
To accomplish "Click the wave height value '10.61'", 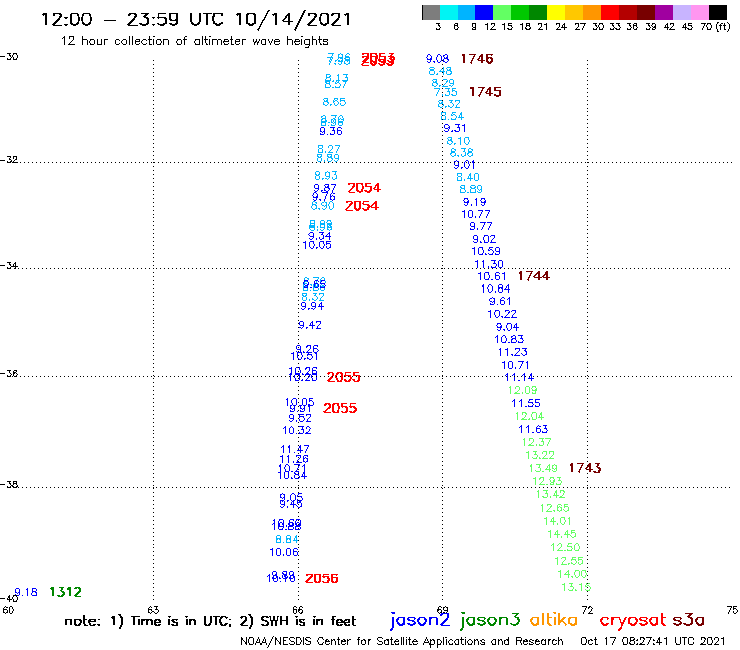I will click(491, 276).
